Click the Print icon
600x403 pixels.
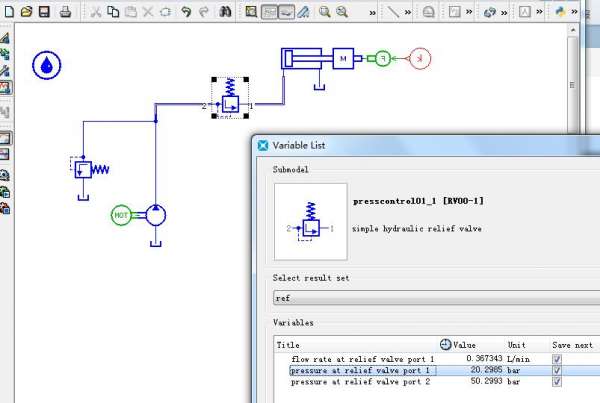pos(65,12)
